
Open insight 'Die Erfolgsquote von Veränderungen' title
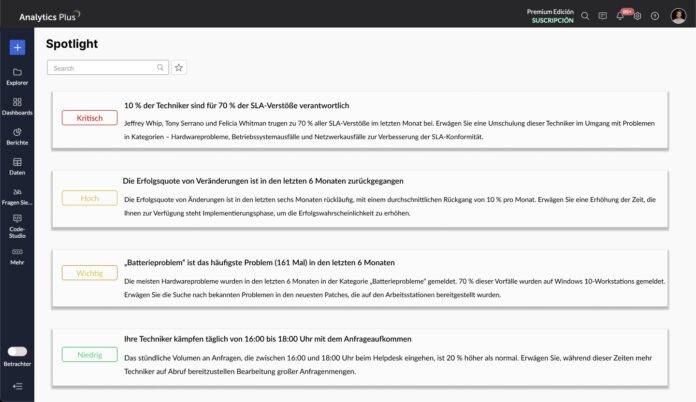click(x=263, y=181)
